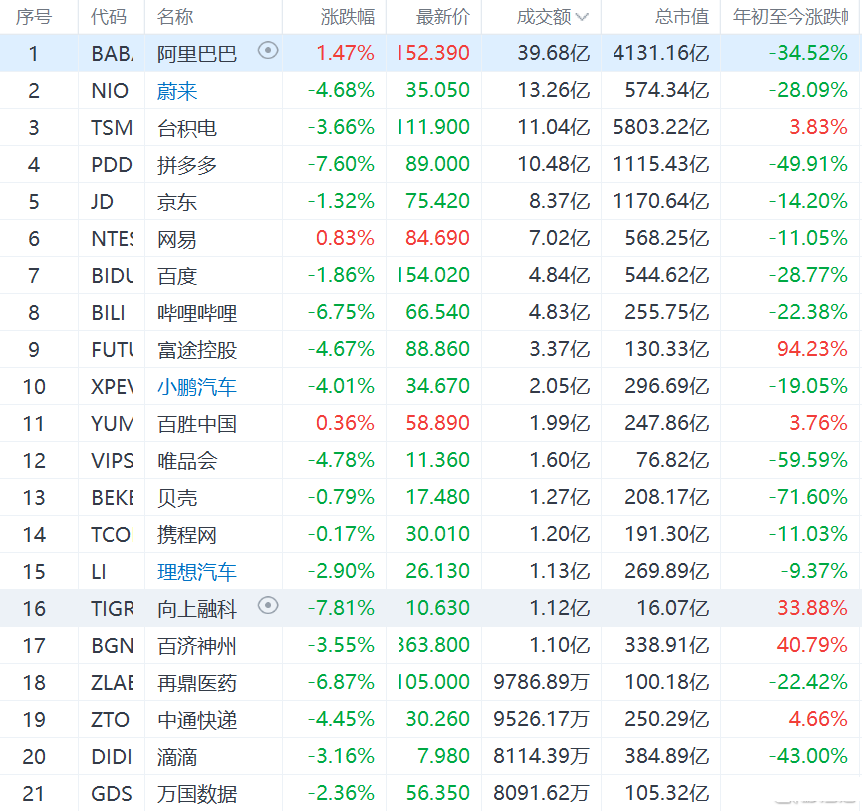Select the 网易 stock name
The image size is (862, 811).
(x=177, y=239)
